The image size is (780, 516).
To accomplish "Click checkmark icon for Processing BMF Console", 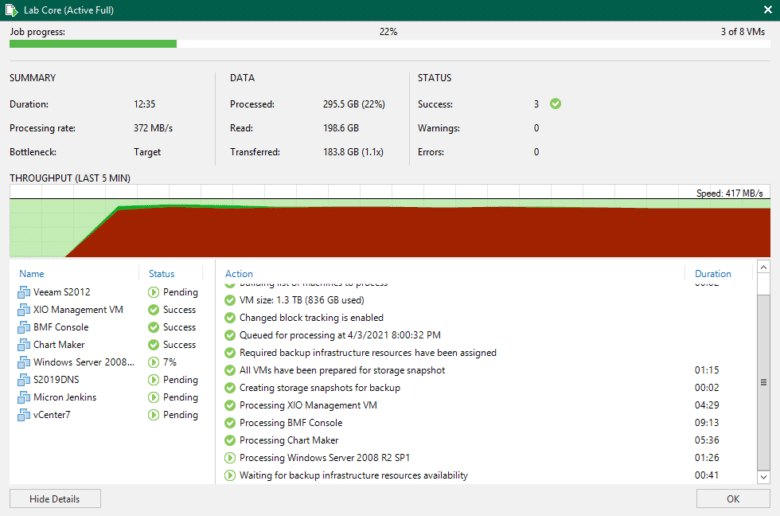I will click(x=230, y=422).
